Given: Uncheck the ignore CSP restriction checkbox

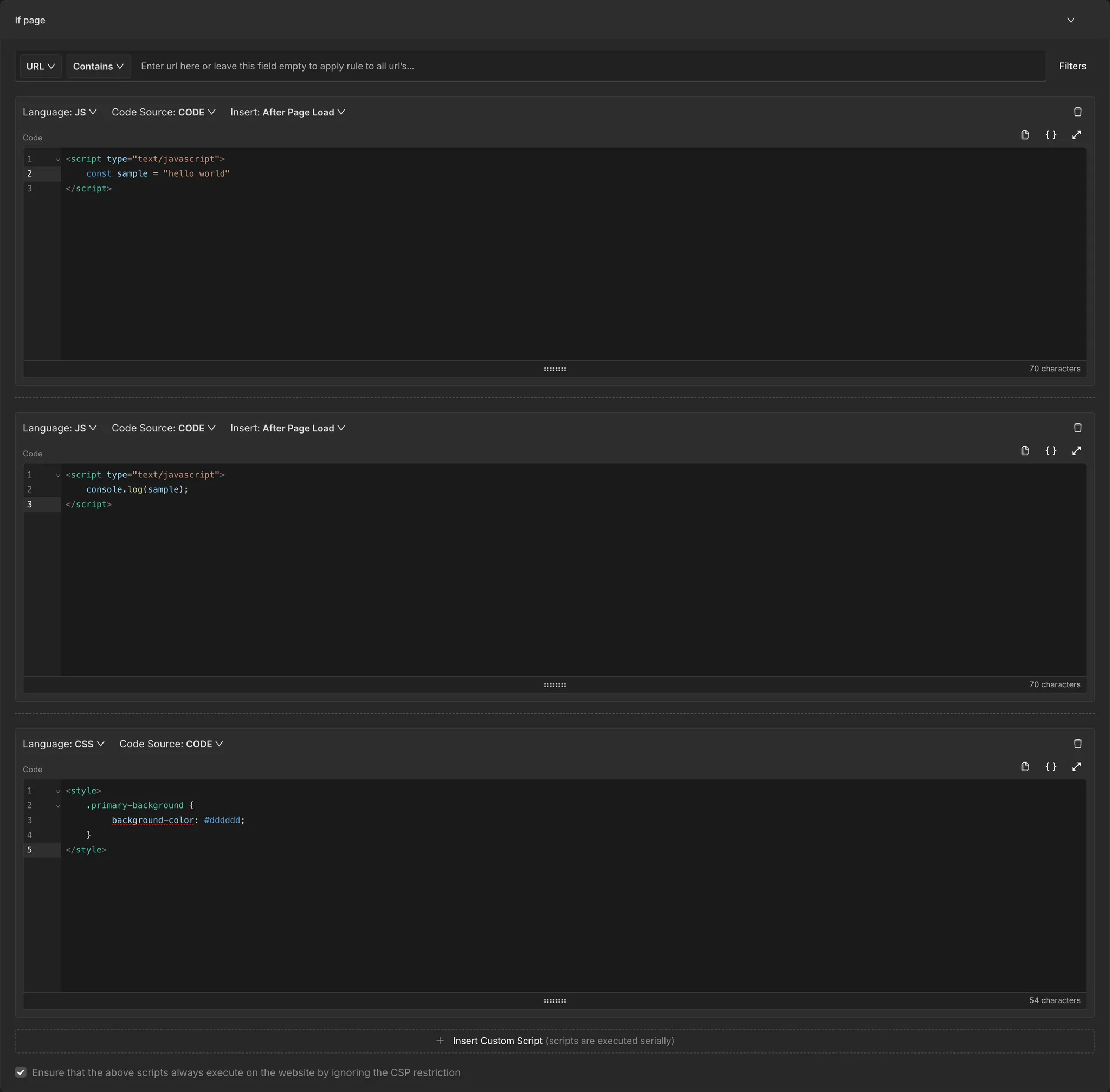Looking at the screenshot, I should (21, 1072).
